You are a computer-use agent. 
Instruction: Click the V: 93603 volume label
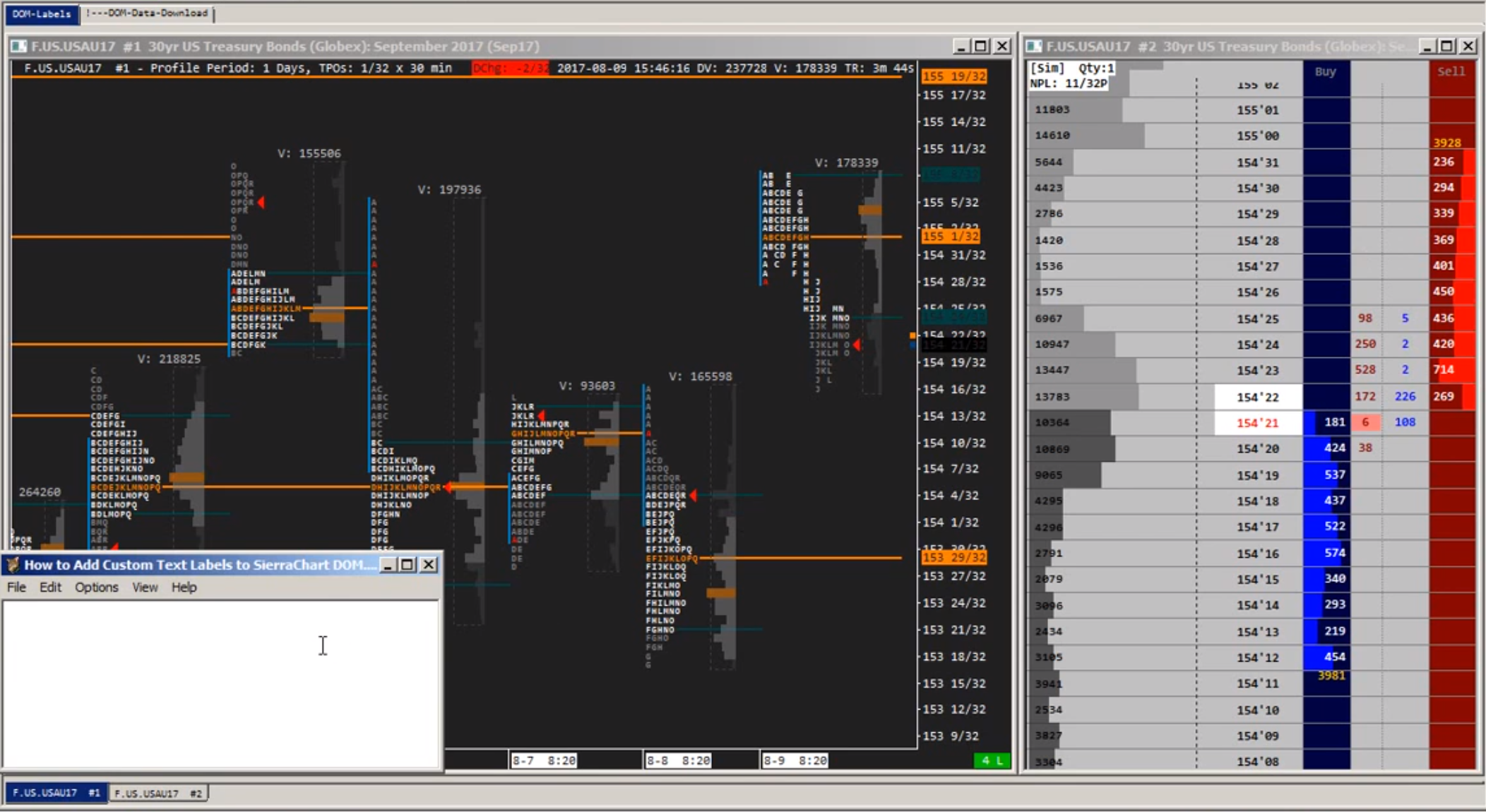pyautogui.click(x=587, y=386)
